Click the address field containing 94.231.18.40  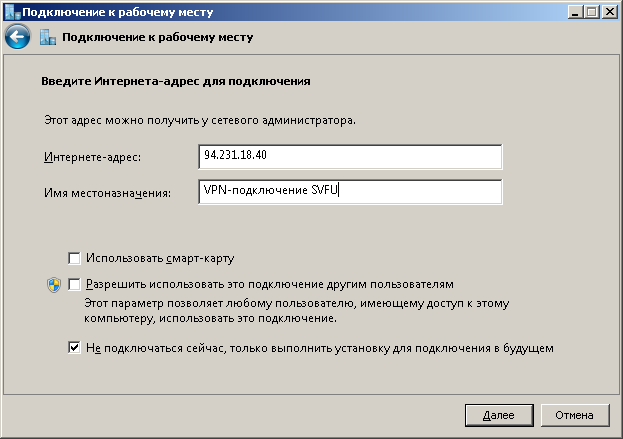(x=350, y=157)
